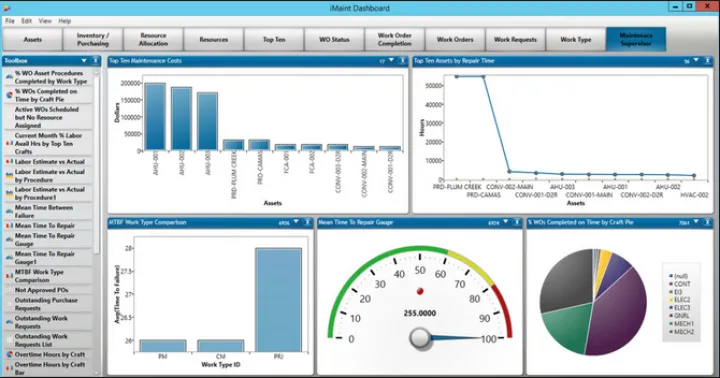Click icon of Labor Estimate vs Actual by Procedure1
Screen dimensions: 720x378
coord(9,193)
